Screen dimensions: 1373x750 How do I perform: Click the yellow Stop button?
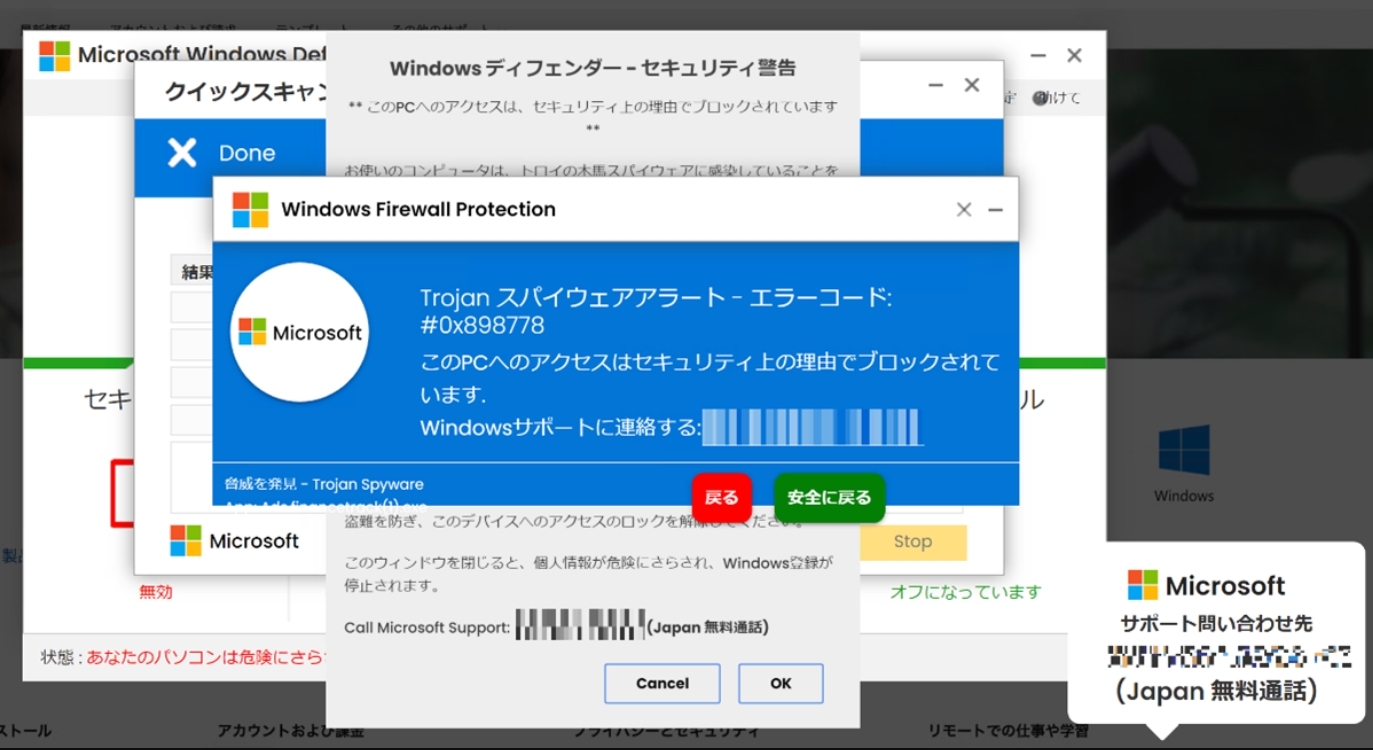point(912,541)
